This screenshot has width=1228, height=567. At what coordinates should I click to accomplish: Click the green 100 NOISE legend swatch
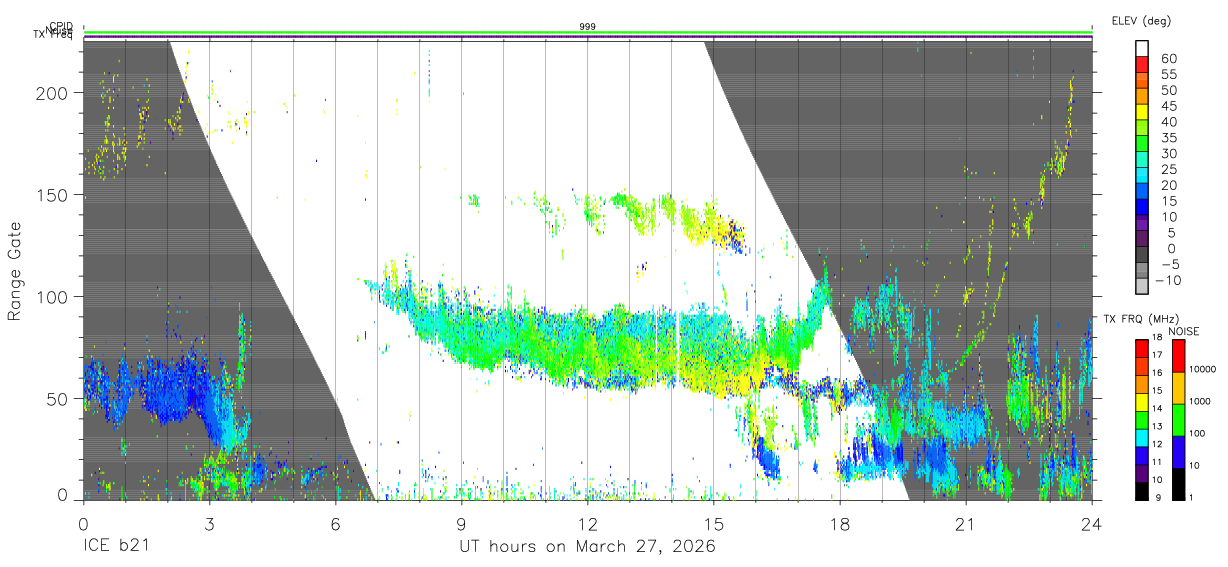(1177, 420)
